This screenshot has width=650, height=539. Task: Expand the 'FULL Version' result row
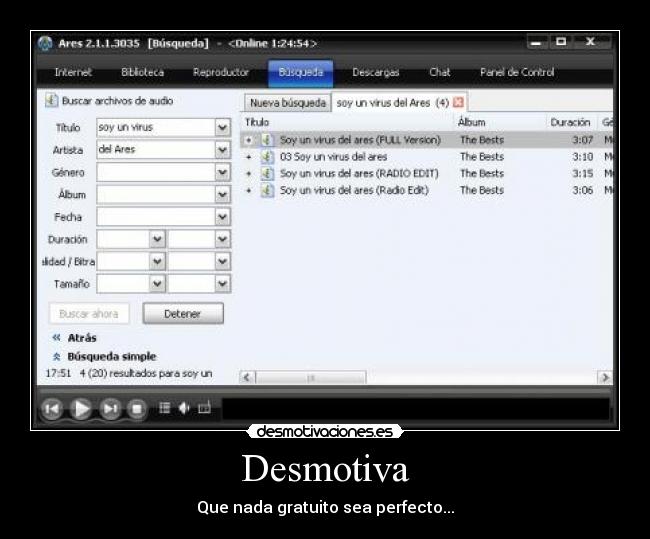point(249,140)
